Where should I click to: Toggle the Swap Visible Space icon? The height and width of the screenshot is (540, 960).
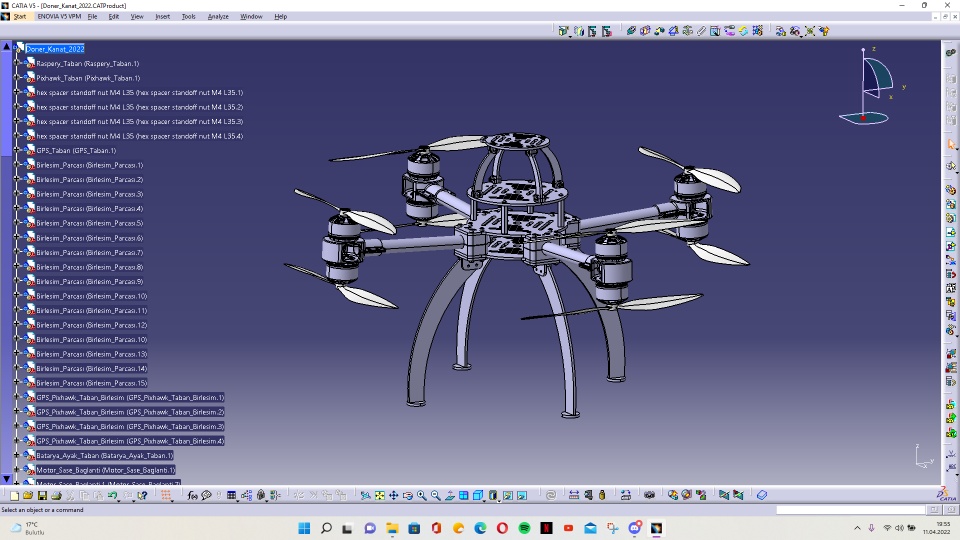(522, 495)
